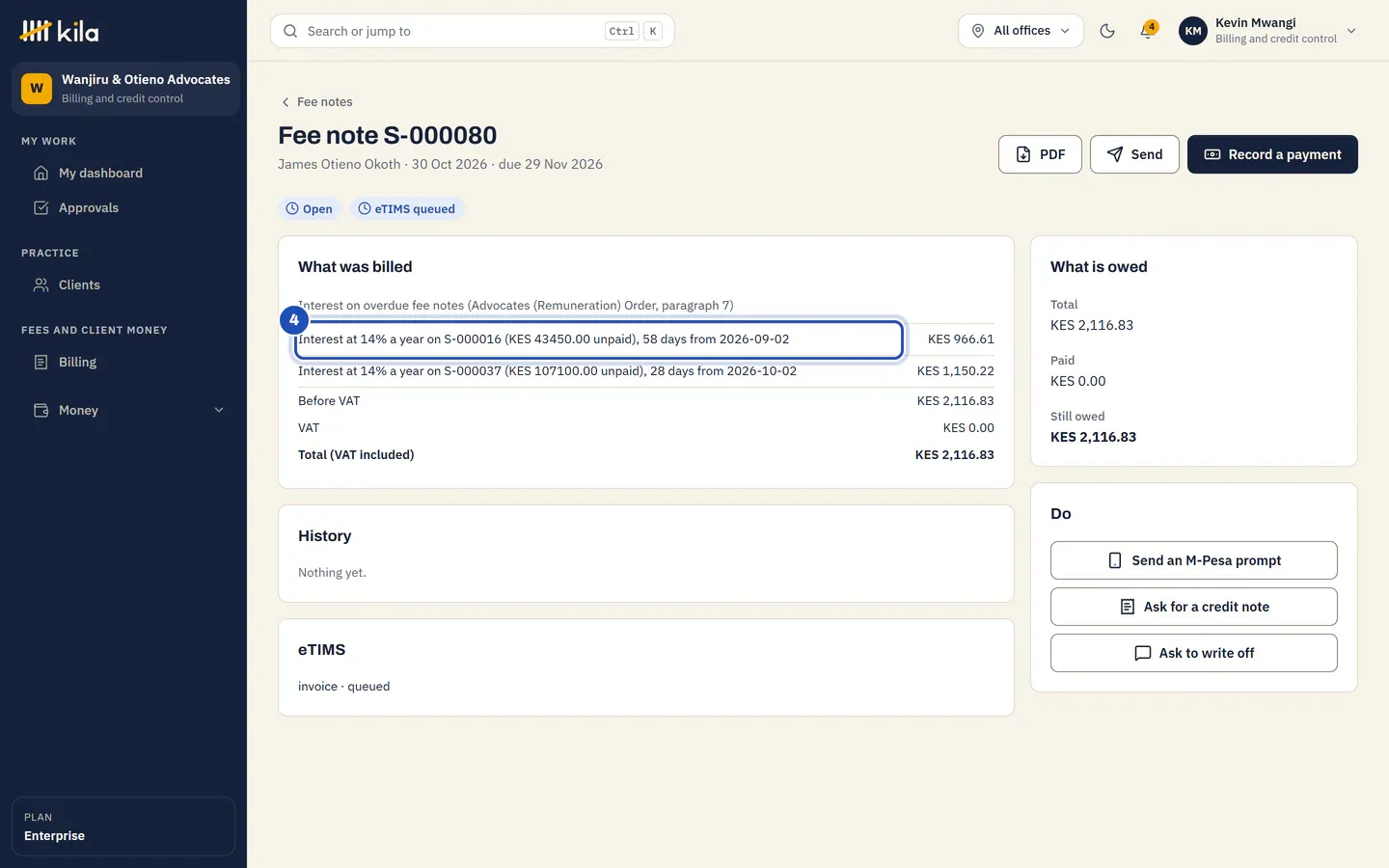1389x868 pixels.
Task: Click the Enterprise plan card
Action: tap(123, 827)
